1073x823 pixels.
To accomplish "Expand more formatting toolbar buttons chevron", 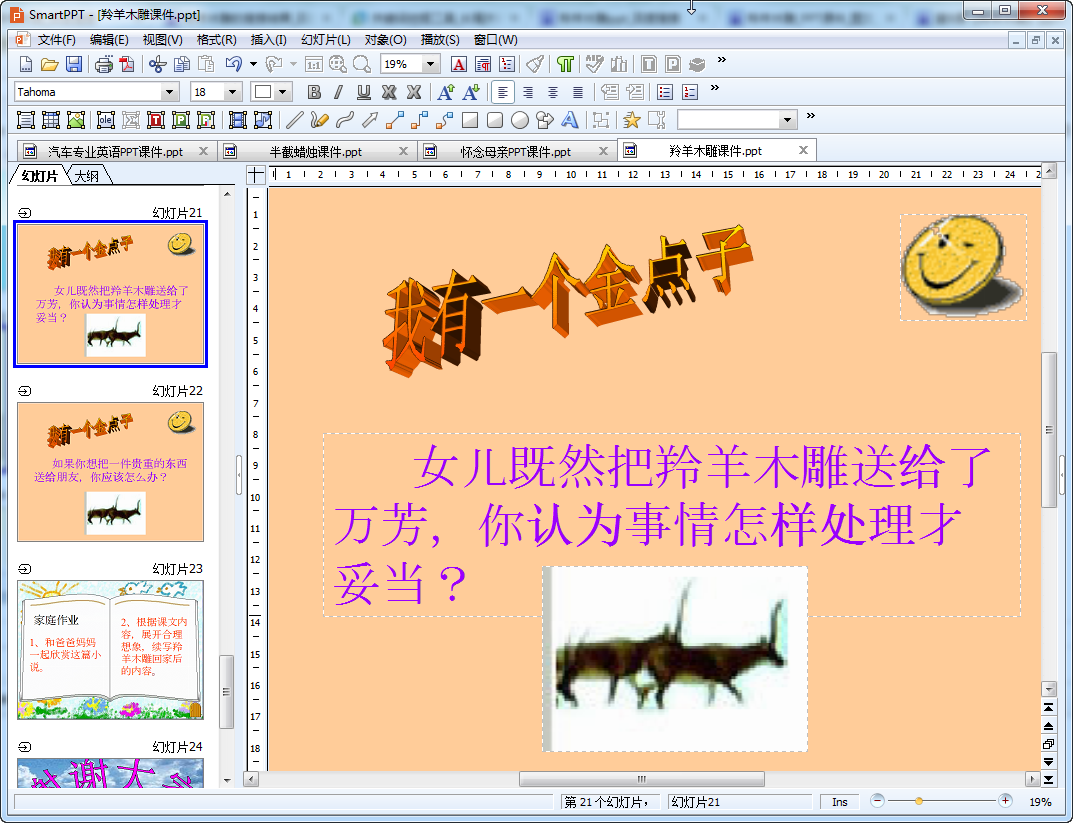I will pos(715,88).
